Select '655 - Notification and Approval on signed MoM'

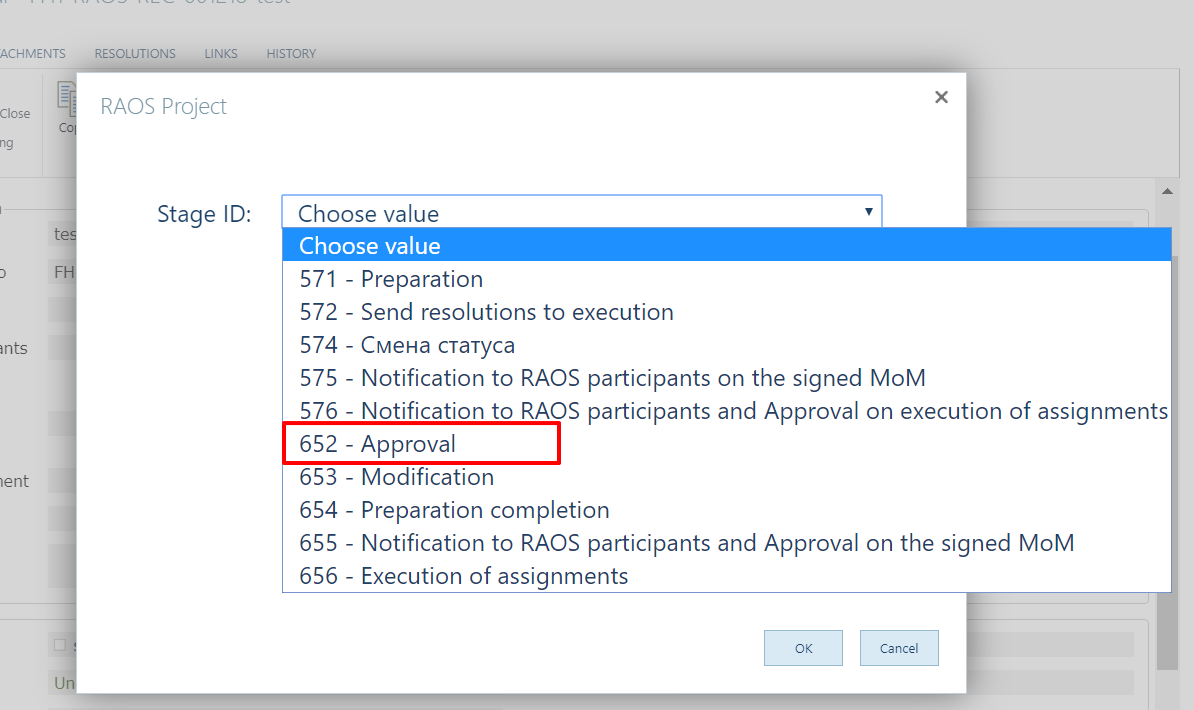pos(726,542)
